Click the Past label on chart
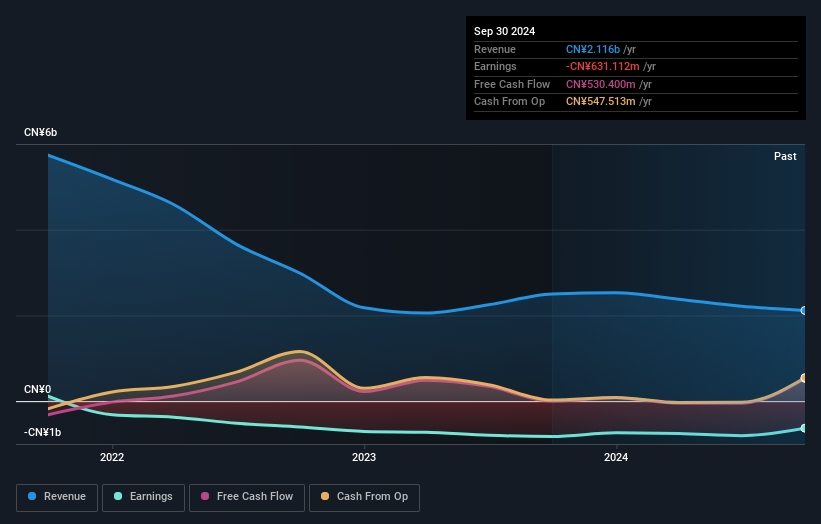 point(785,156)
